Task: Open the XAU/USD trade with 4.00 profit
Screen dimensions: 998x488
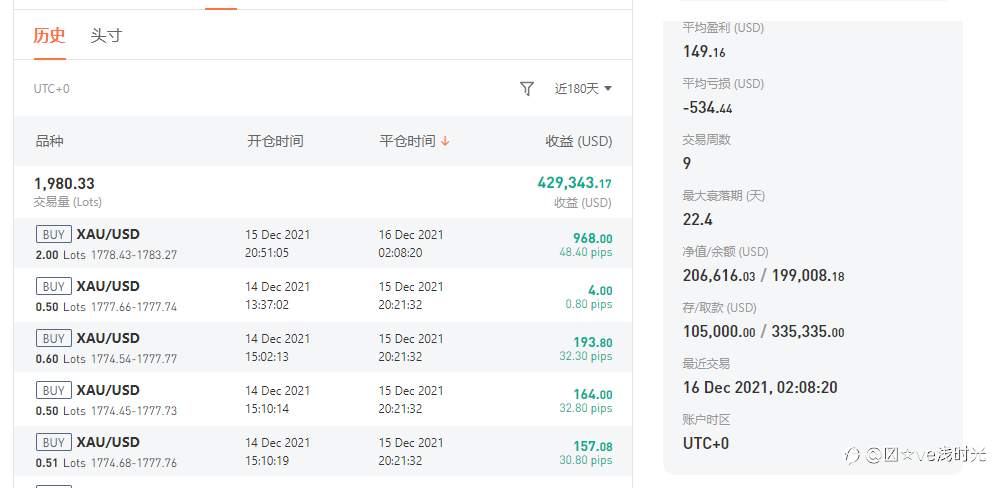Action: [x=108, y=287]
